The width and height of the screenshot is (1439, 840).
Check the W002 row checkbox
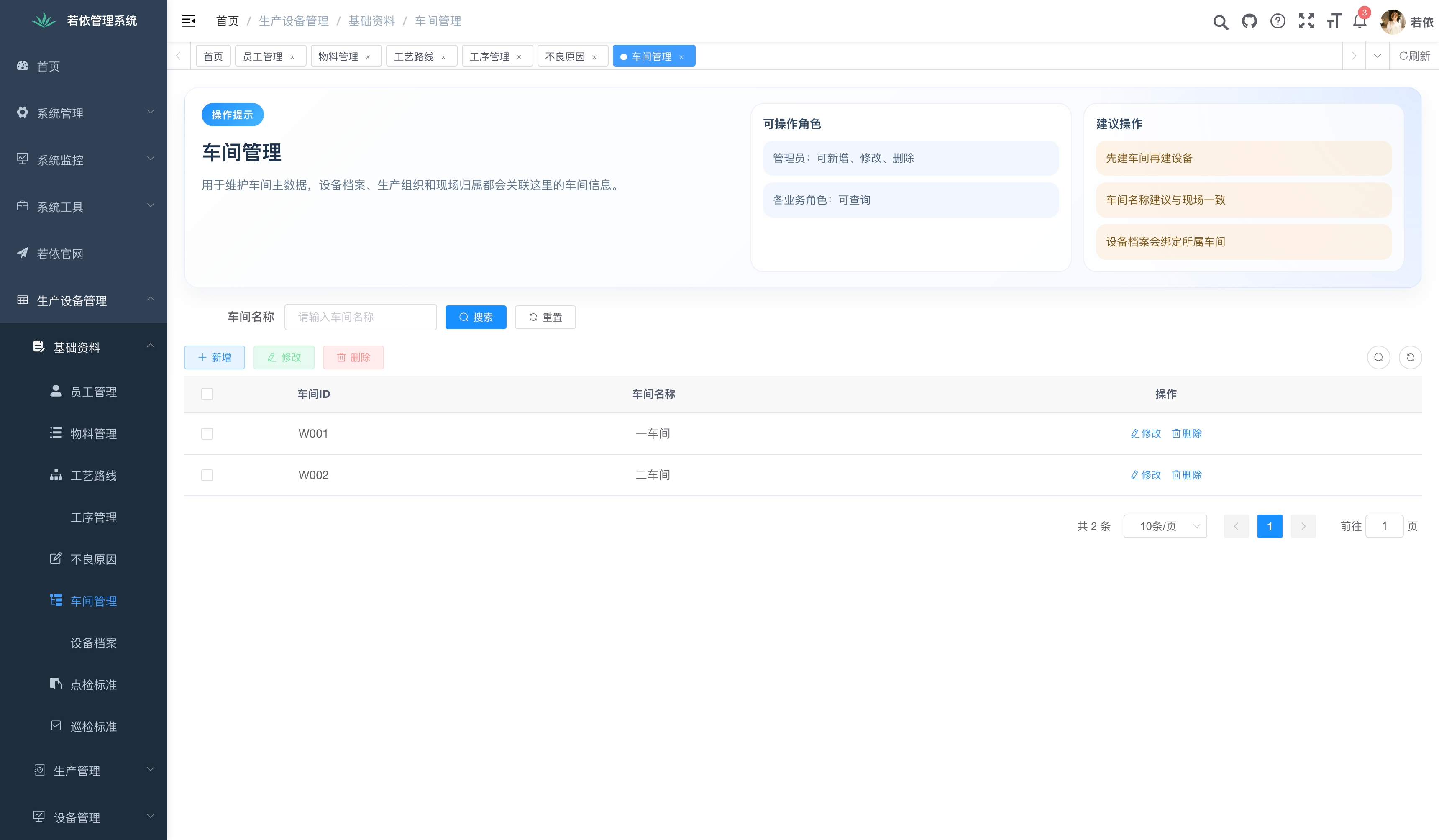pyautogui.click(x=207, y=475)
